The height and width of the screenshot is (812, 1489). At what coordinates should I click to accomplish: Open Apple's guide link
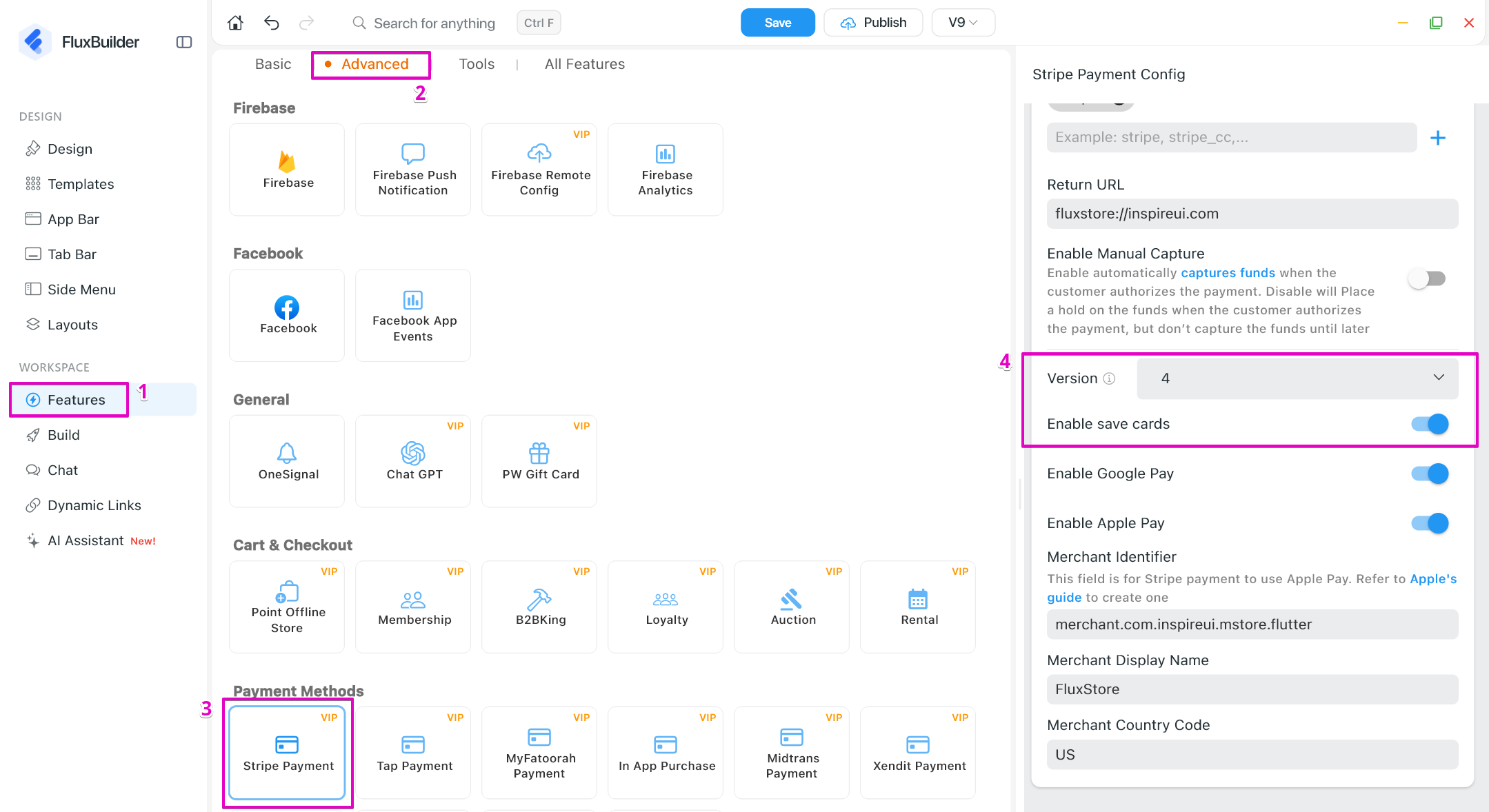[1433, 579]
